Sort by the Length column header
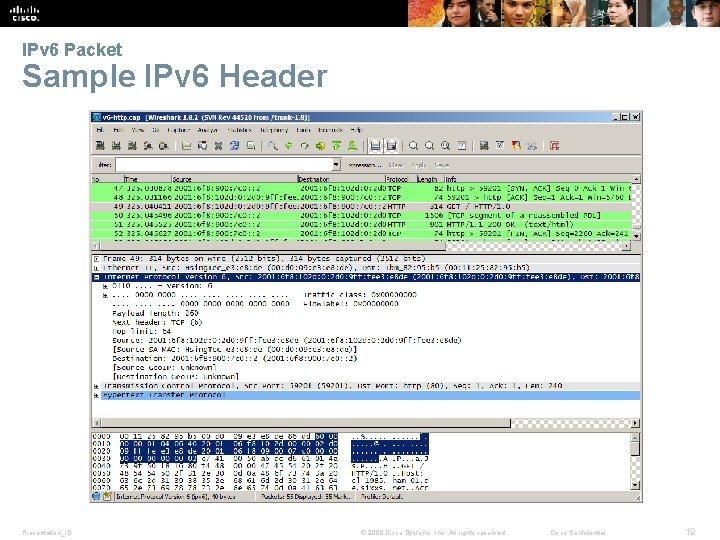This screenshot has height=540, width=720. pos(430,179)
